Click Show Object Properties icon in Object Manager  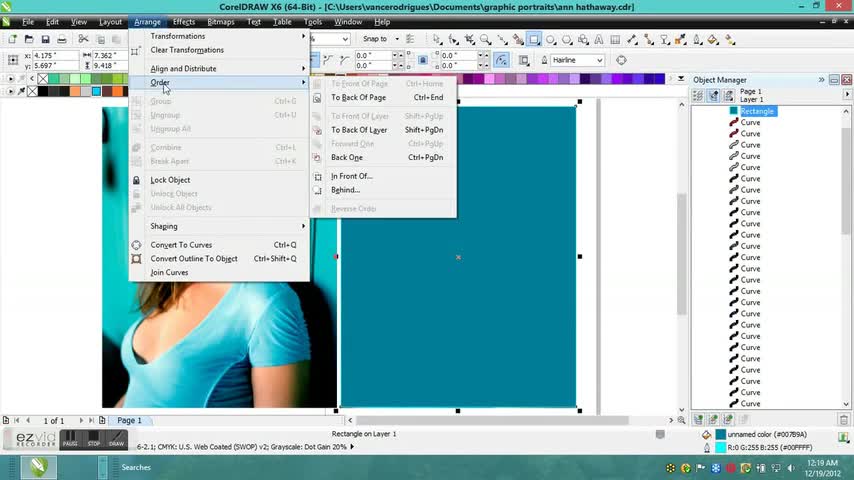coord(699,96)
